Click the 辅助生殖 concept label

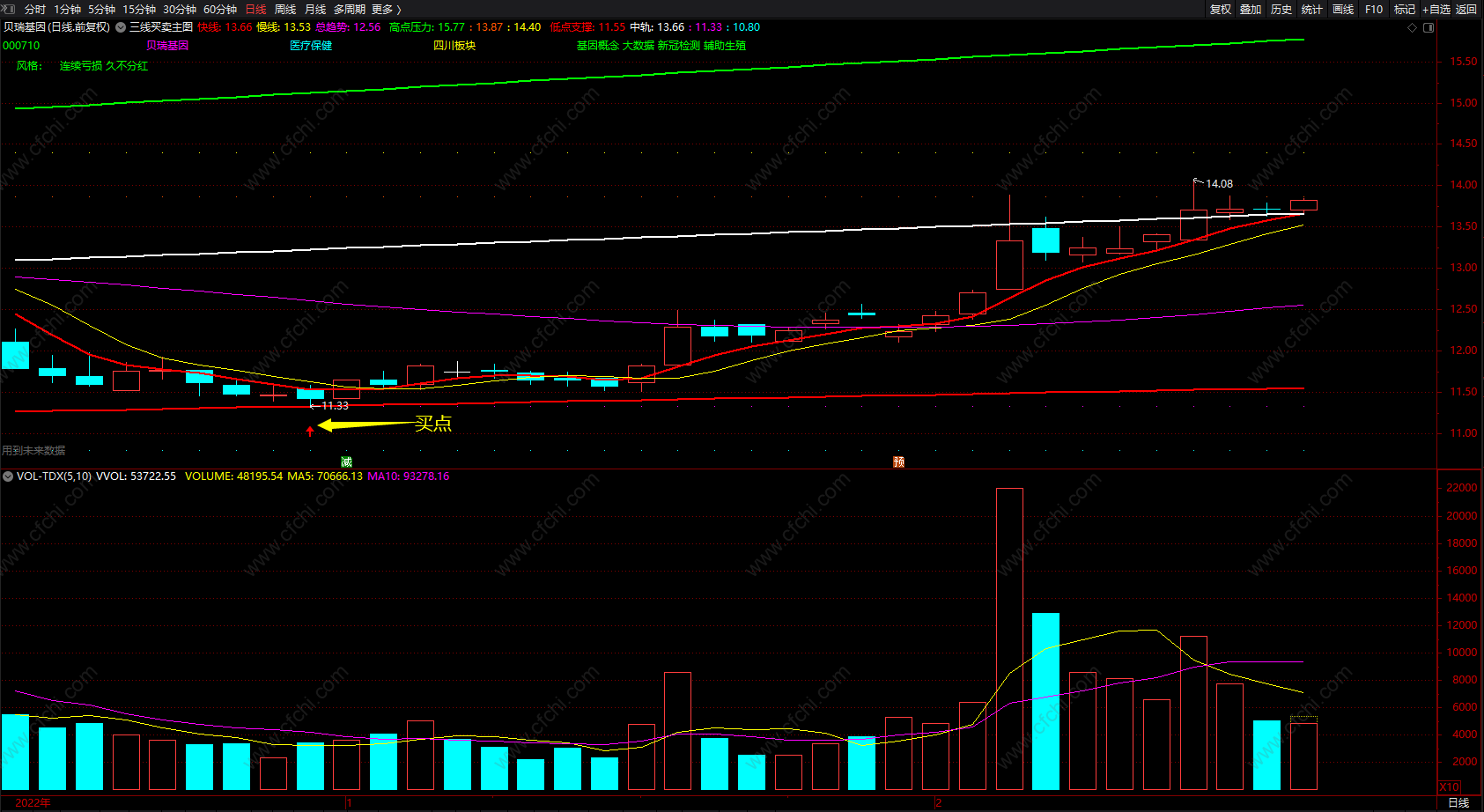tap(725, 46)
